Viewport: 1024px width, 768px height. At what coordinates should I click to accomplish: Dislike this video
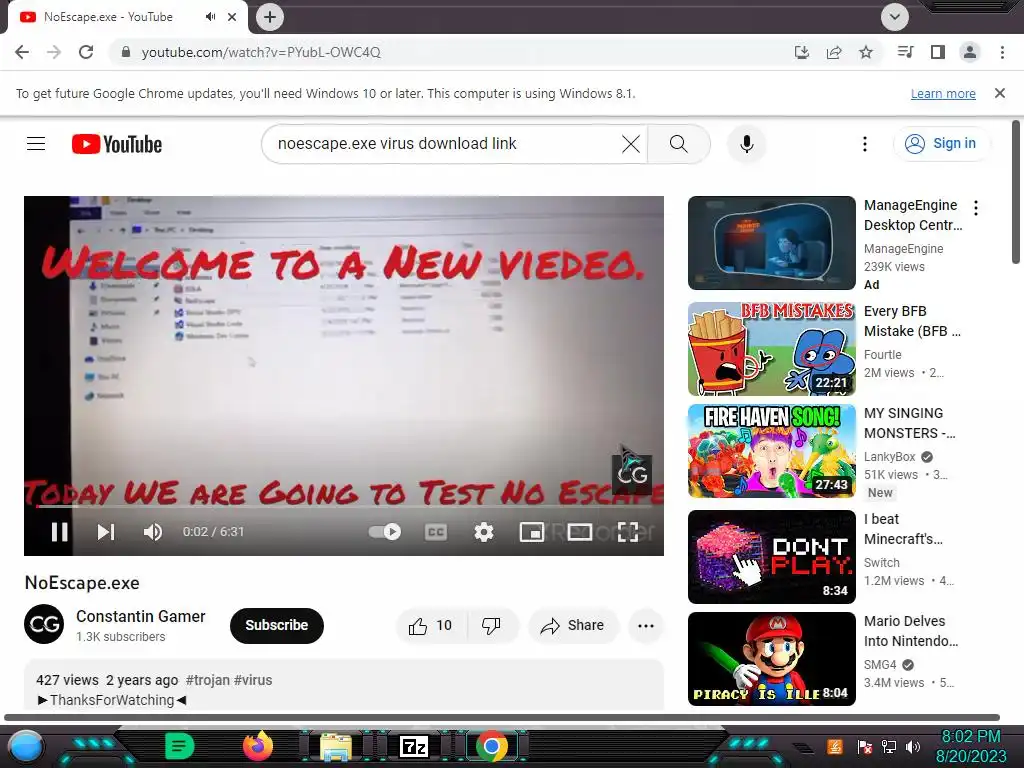492,626
